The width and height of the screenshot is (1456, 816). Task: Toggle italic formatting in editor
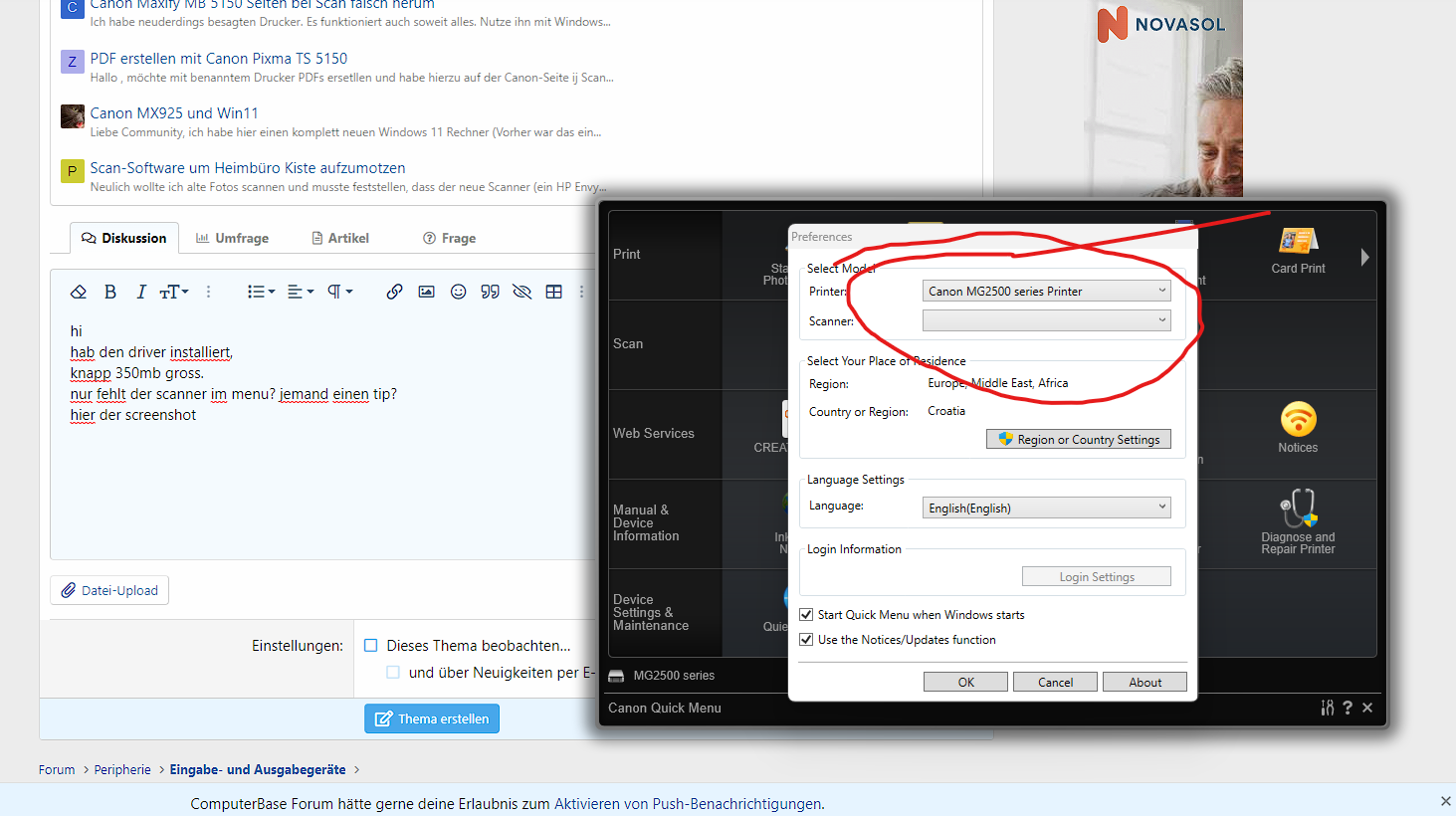141,292
